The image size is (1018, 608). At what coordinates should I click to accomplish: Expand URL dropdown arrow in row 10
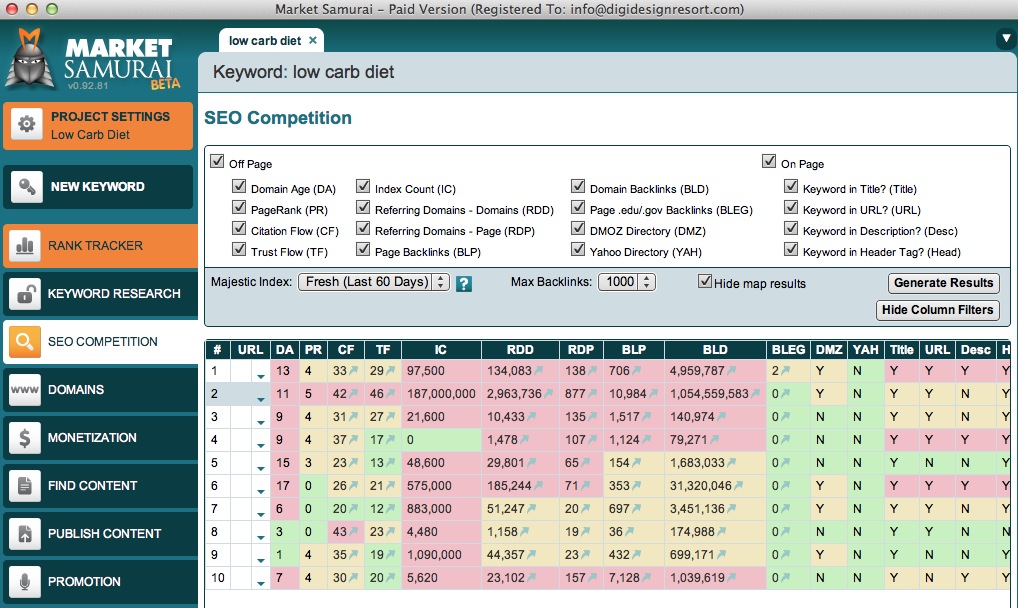[x=260, y=583]
